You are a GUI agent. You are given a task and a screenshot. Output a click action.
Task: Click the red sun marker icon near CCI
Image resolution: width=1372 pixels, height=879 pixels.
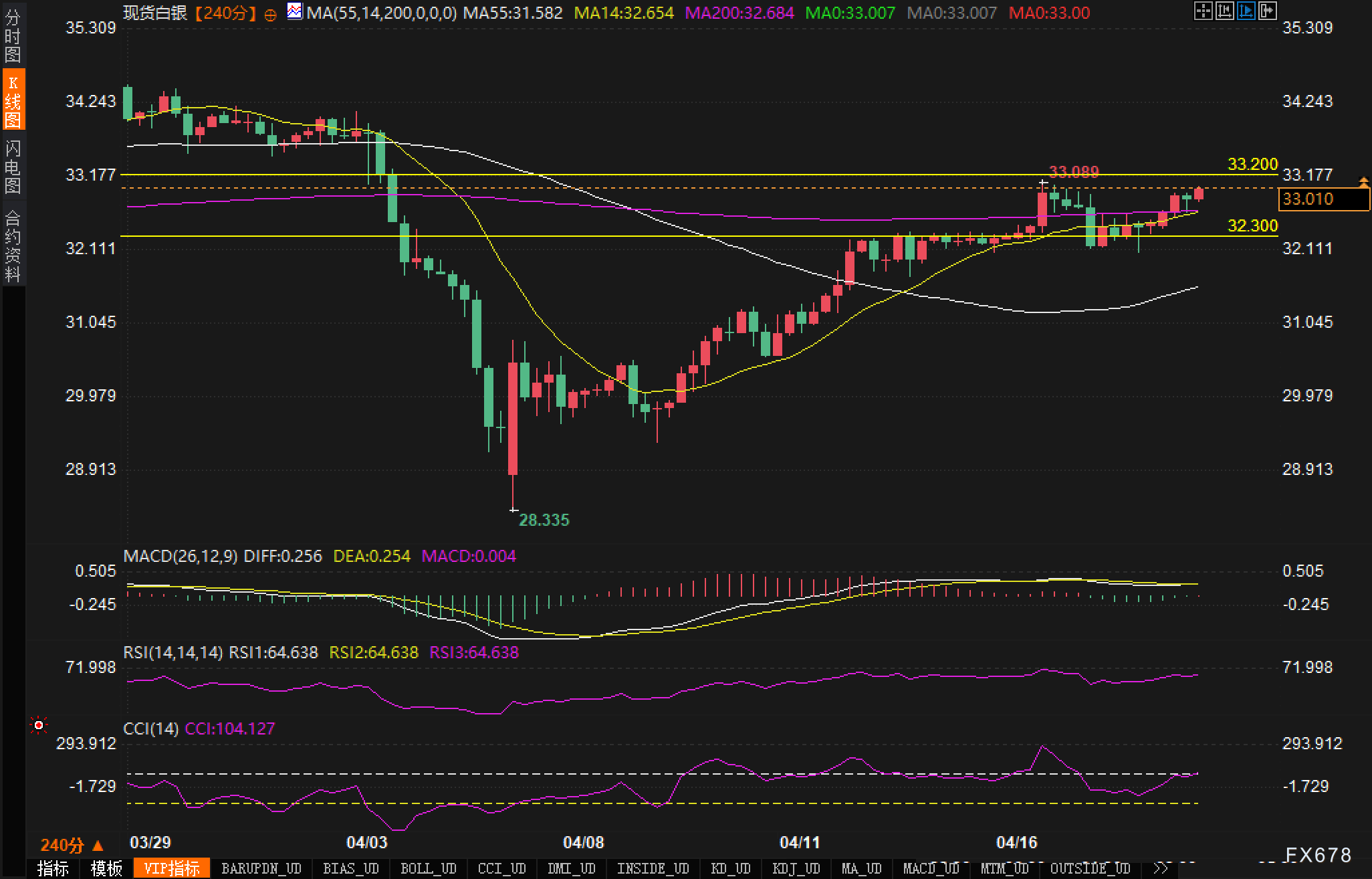(x=39, y=725)
